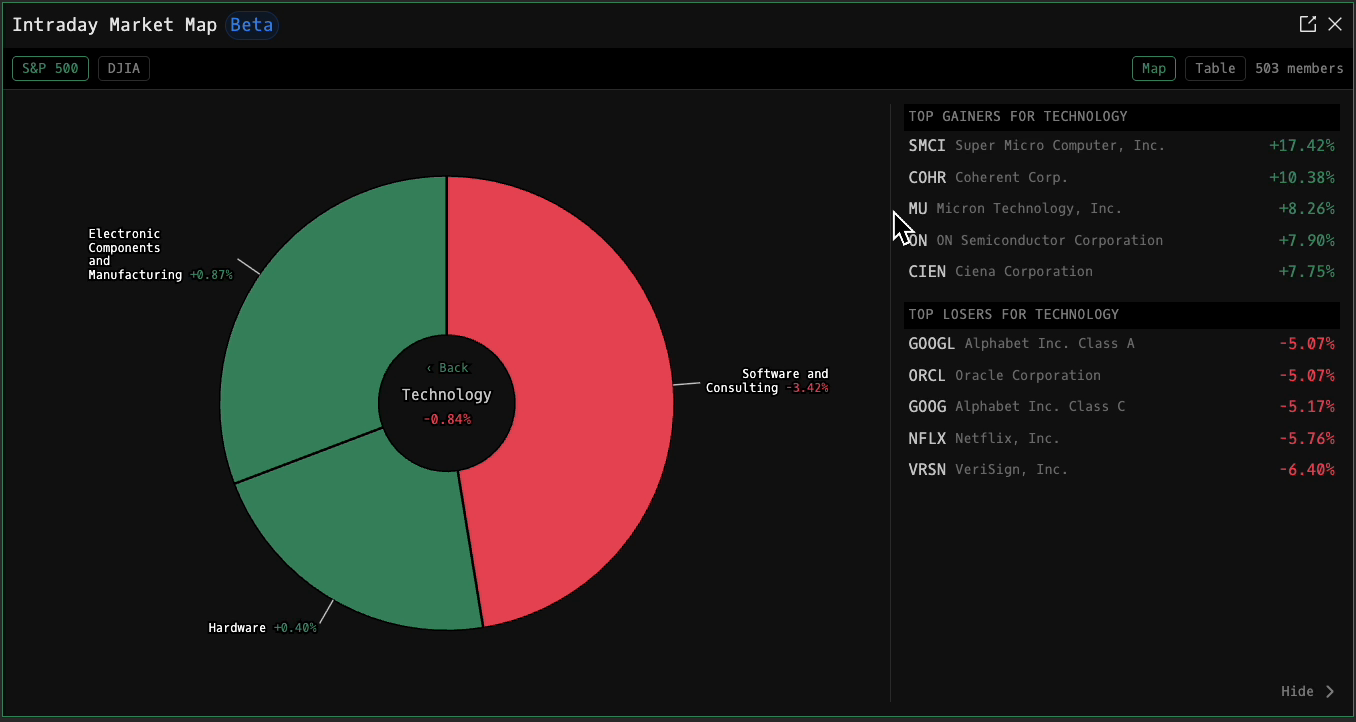
Task: Click the Electronic Components and Manufacturing label
Action: 160,254
